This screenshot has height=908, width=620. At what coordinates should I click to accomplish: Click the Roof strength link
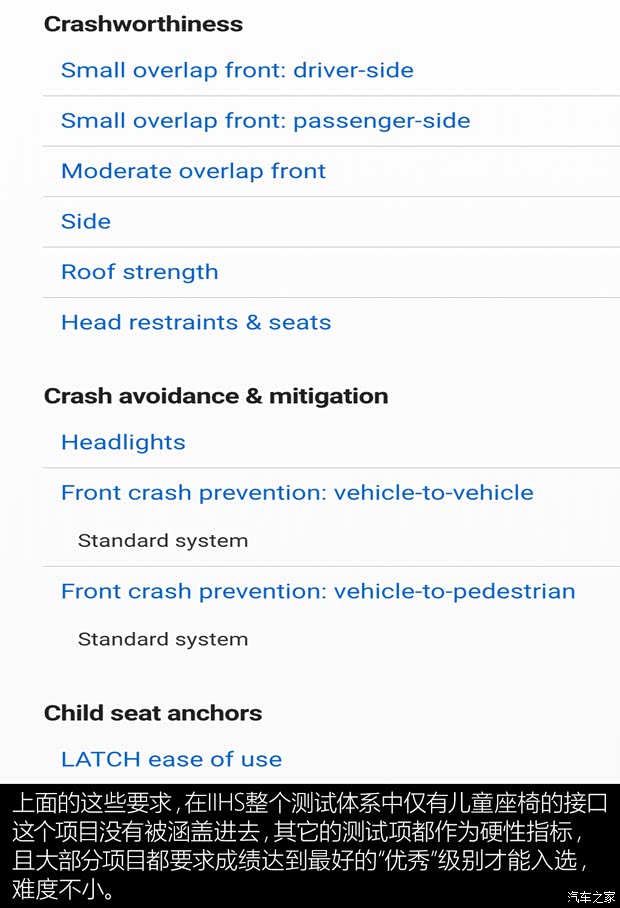[139, 272]
